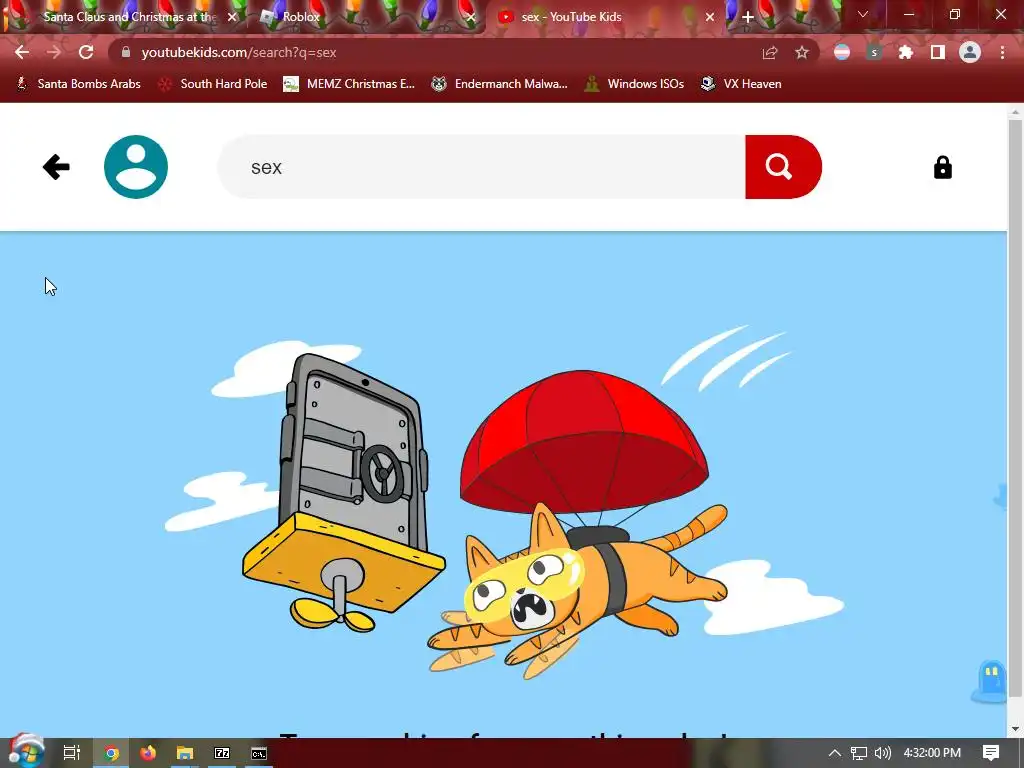Screen dimensions: 1024x768
Task: Open 7-Zip from the taskbar
Action: pyautogui.click(x=222, y=753)
